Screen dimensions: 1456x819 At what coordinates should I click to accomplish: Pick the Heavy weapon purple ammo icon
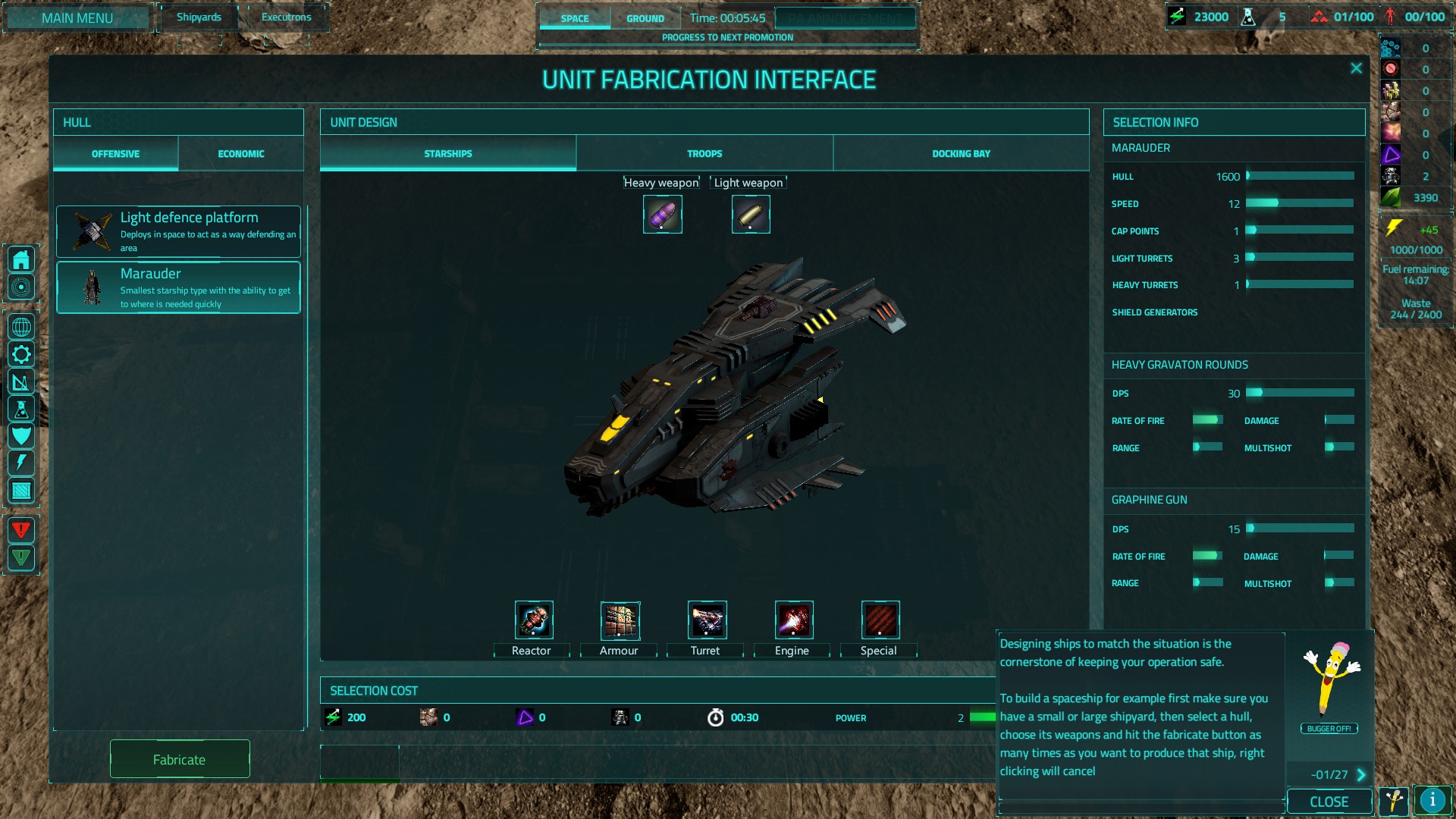[663, 214]
